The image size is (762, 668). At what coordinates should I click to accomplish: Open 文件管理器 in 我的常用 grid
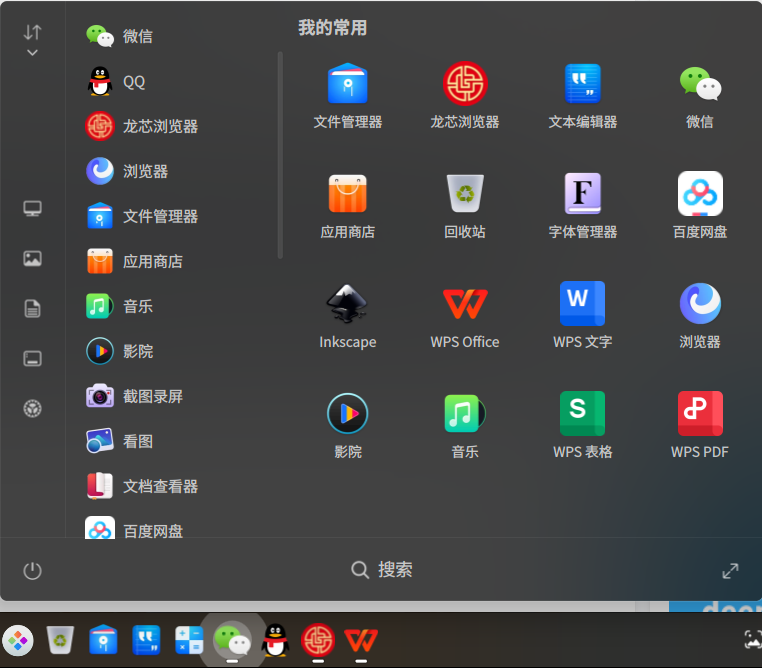point(347,96)
